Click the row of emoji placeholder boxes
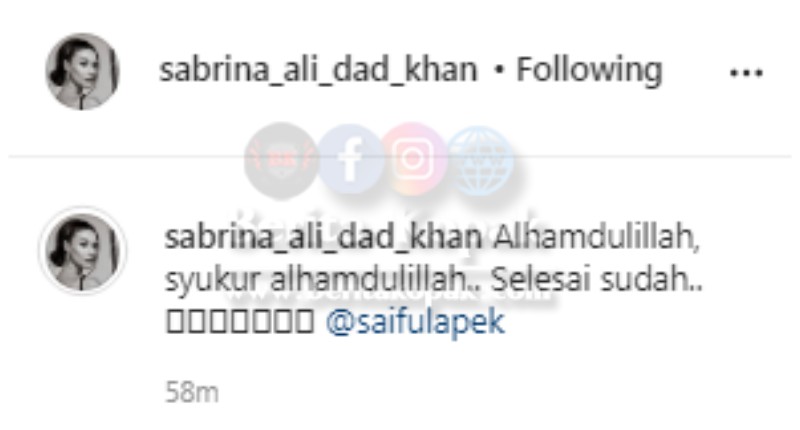The height and width of the screenshot is (430, 800). point(240,322)
